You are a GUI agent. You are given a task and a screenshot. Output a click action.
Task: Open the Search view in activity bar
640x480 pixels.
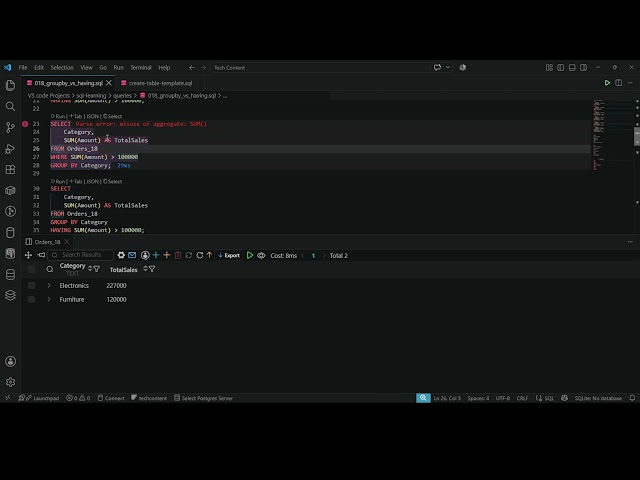coord(10,107)
